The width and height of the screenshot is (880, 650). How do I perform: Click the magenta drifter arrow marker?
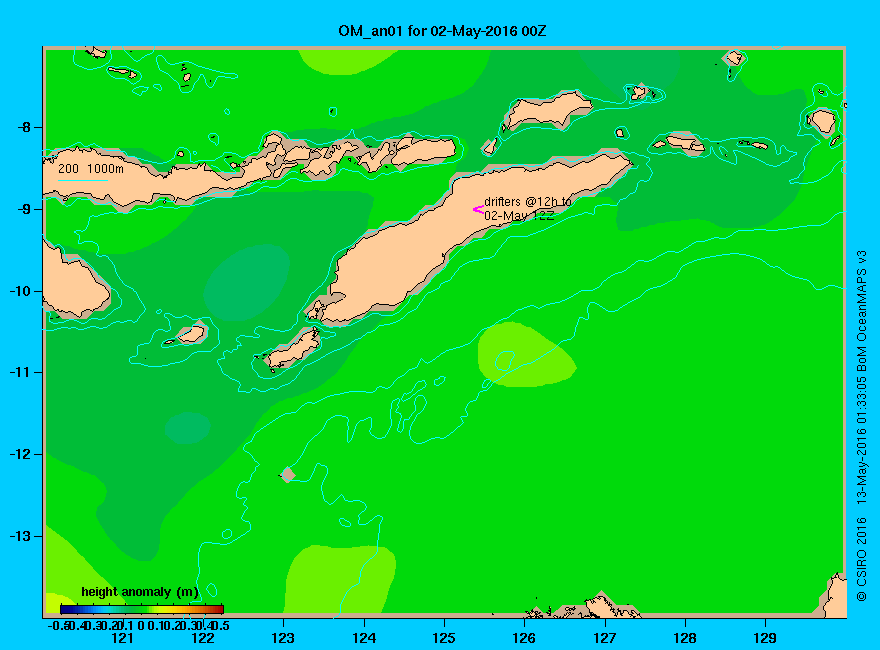pyautogui.click(x=478, y=209)
